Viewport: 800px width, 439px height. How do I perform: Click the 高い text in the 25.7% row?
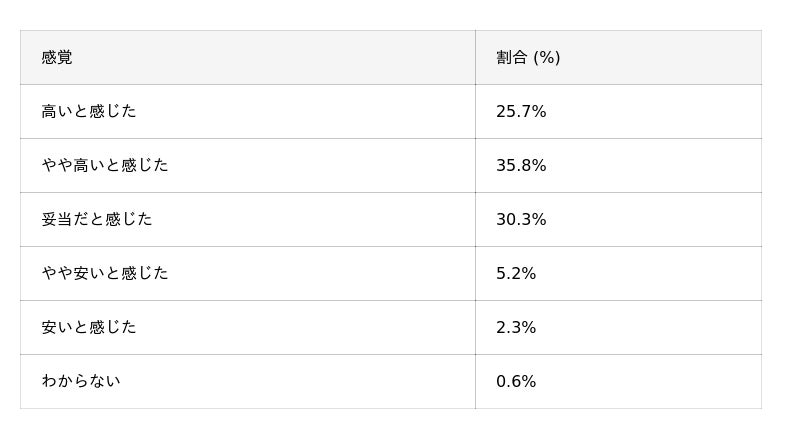pyautogui.click(x=57, y=112)
